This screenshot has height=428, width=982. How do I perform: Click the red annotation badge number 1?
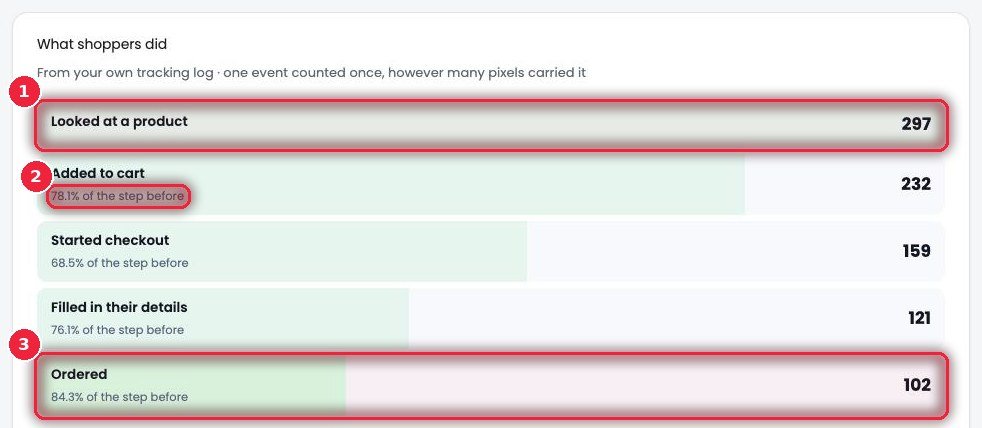point(24,92)
